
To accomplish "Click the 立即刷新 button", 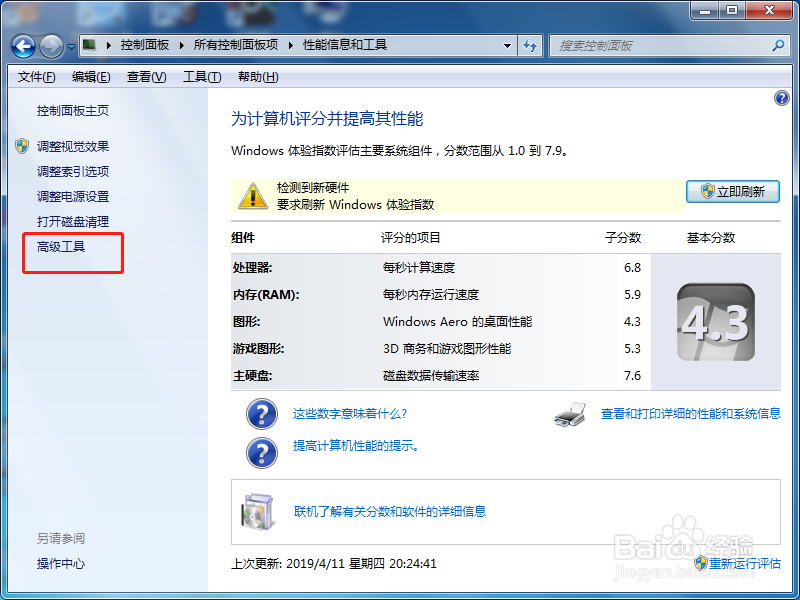I will 733,191.
